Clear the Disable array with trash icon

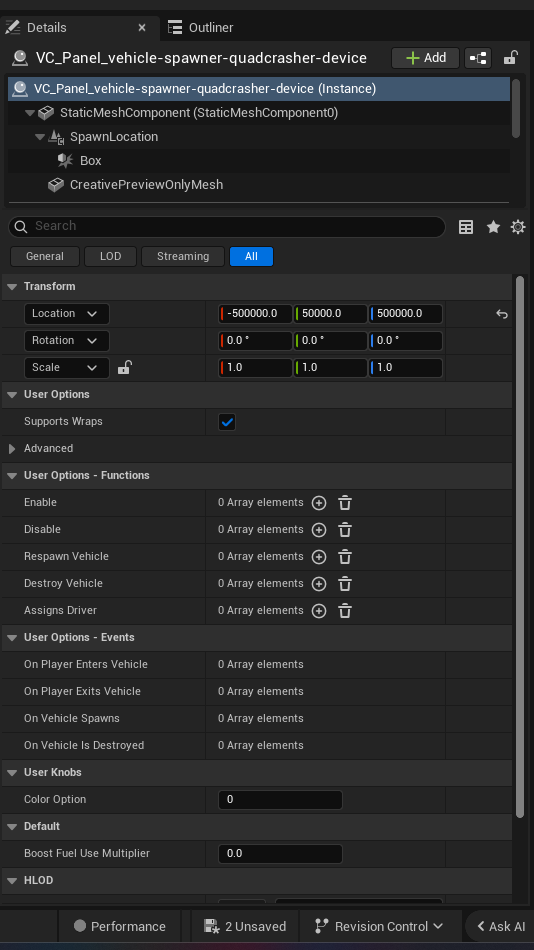click(x=345, y=530)
